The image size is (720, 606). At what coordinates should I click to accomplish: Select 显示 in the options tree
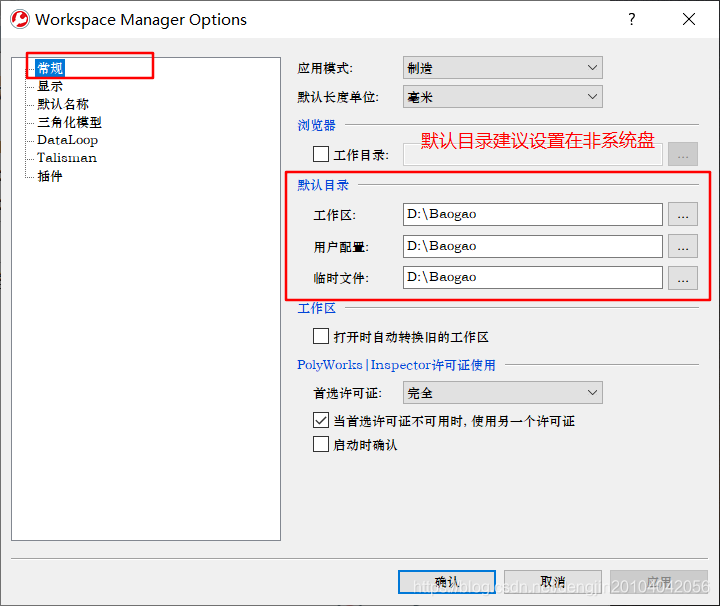[50, 86]
